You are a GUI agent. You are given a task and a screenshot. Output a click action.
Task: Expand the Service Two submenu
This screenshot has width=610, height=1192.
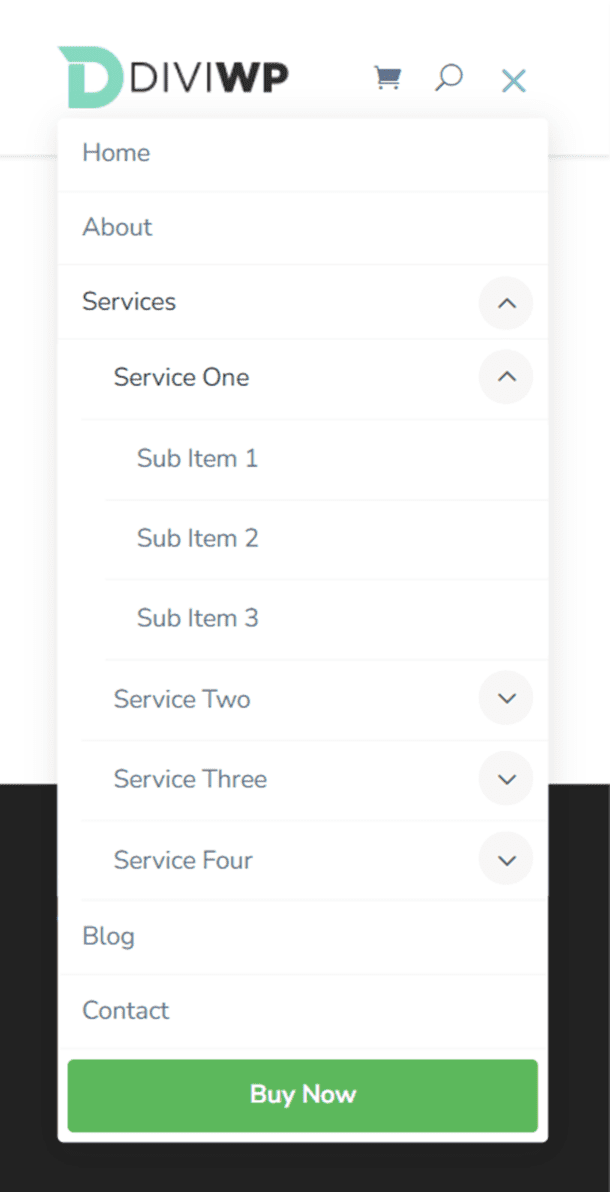coord(506,698)
